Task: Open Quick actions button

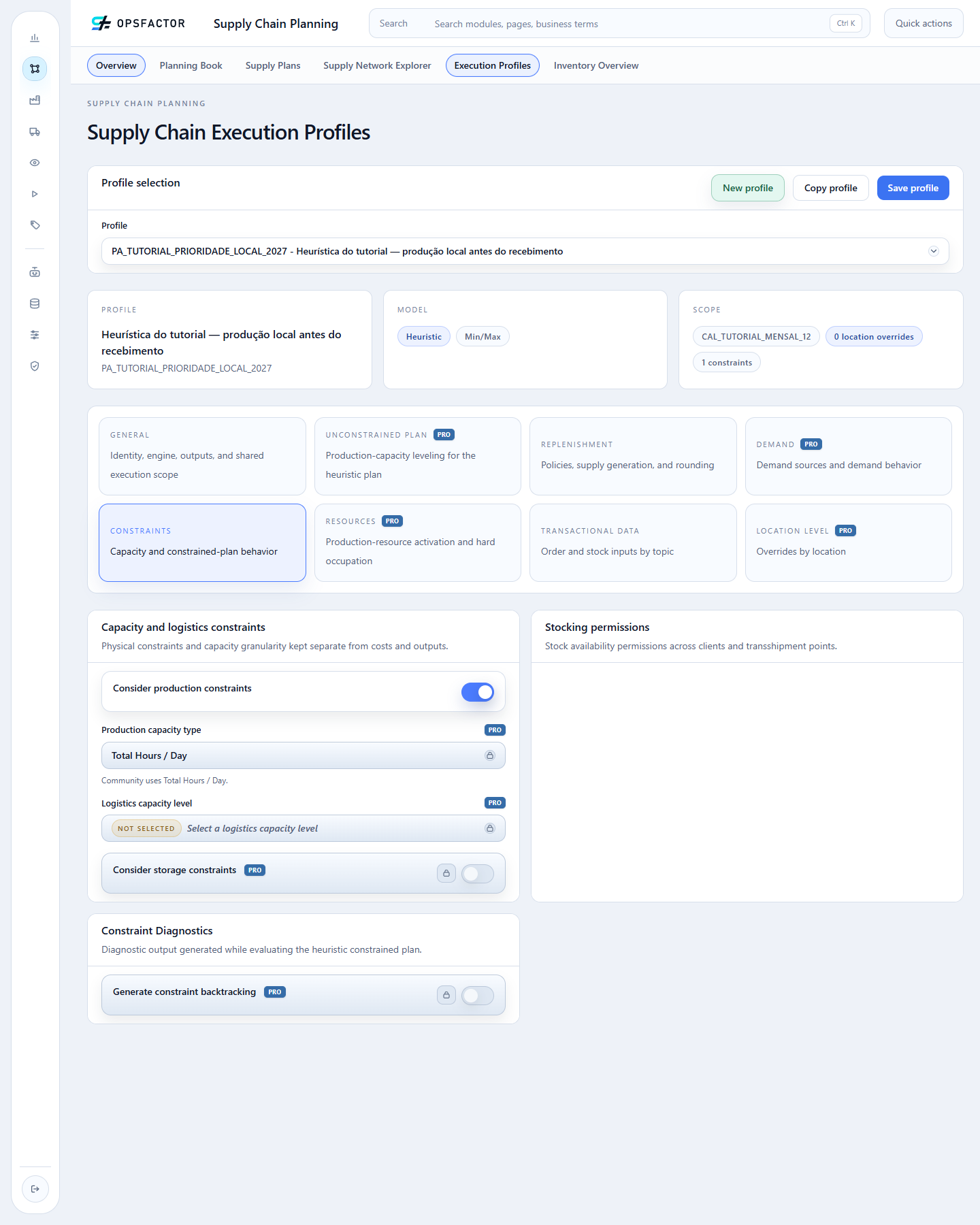Action: [x=924, y=23]
